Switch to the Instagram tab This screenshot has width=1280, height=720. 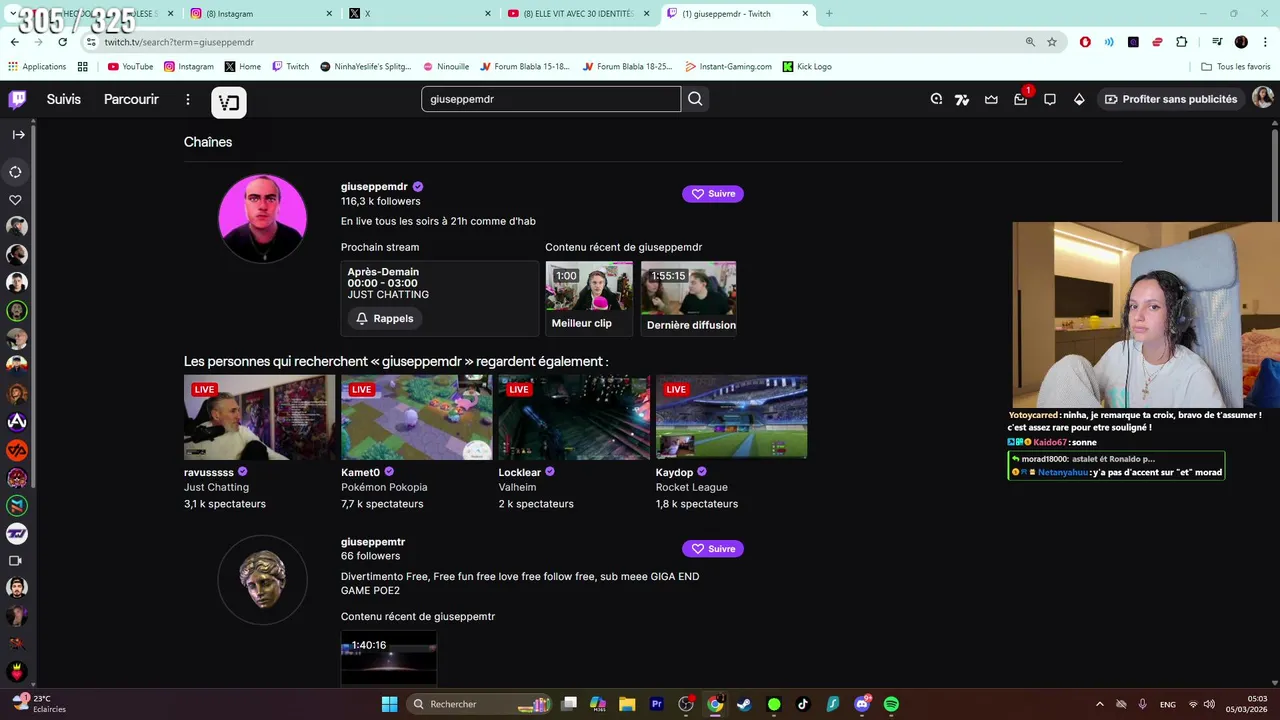(259, 13)
